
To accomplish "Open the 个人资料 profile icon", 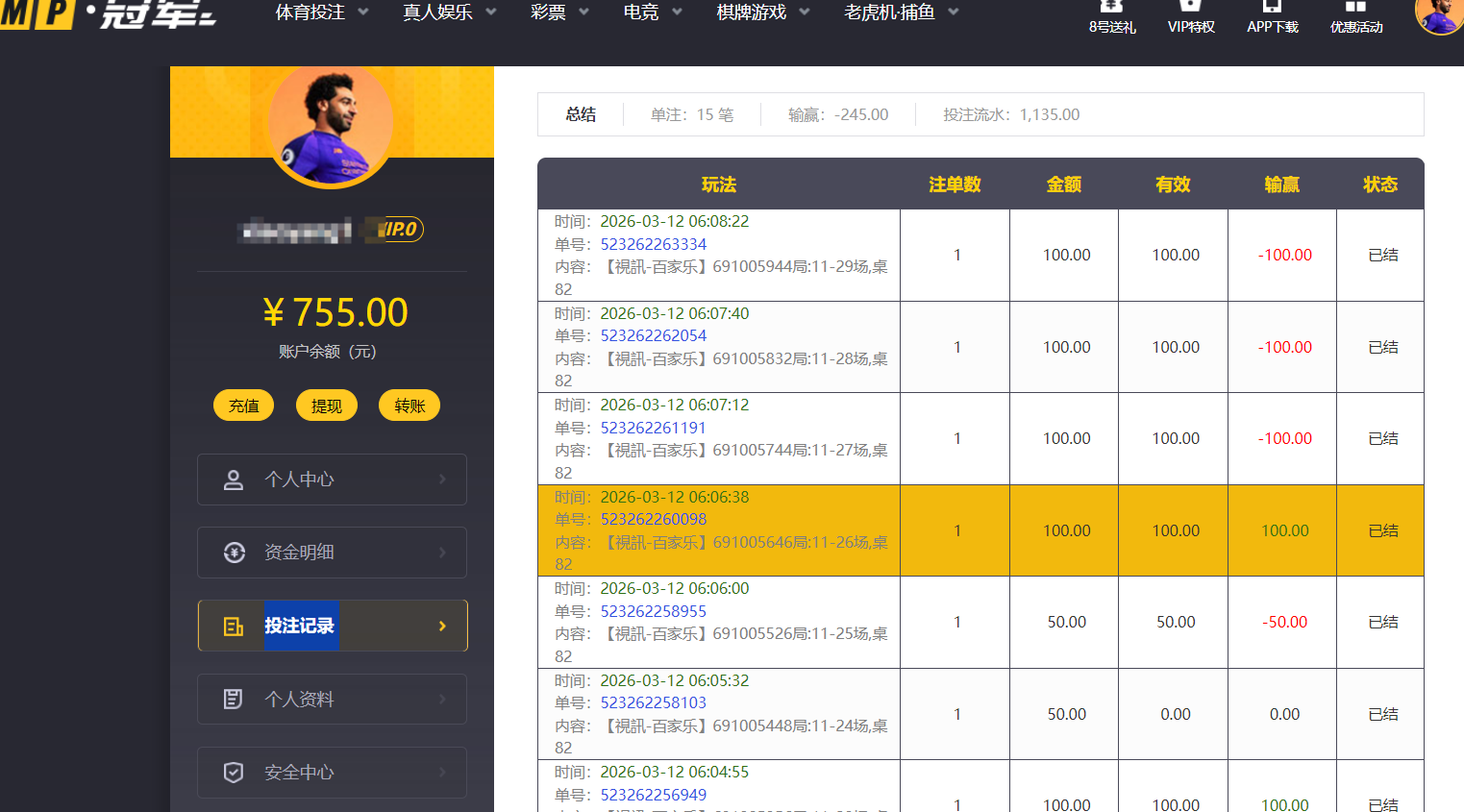I will click(234, 699).
